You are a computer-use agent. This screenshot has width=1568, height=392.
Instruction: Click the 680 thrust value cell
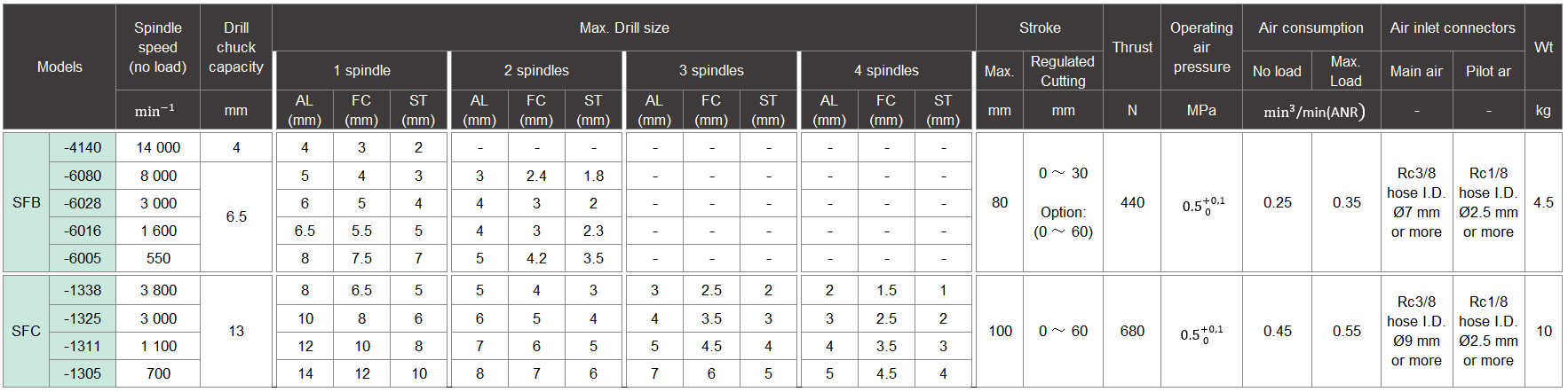(x=1132, y=331)
